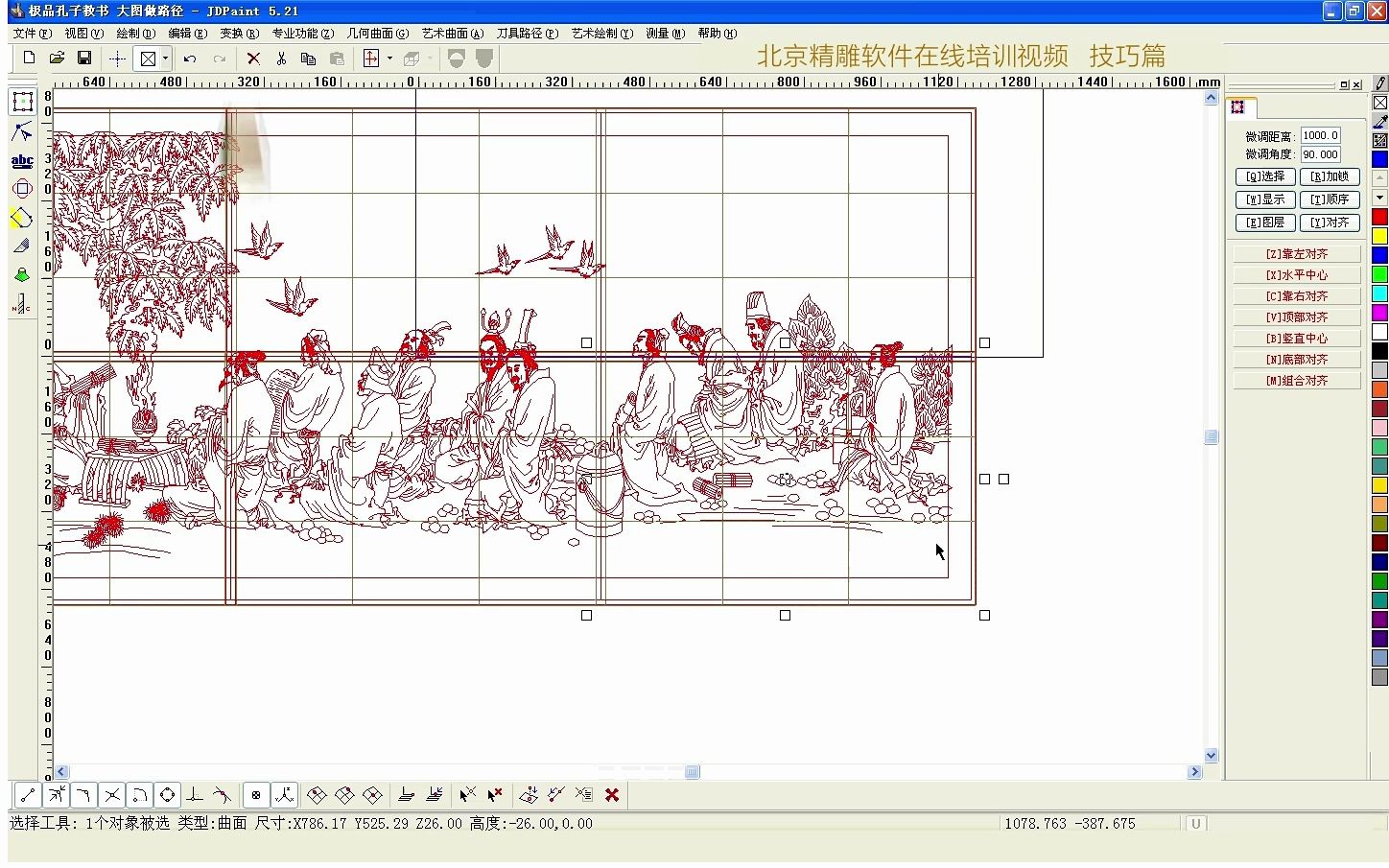Select the abc text tool
The width and height of the screenshot is (1389, 868).
pos(22,161)
